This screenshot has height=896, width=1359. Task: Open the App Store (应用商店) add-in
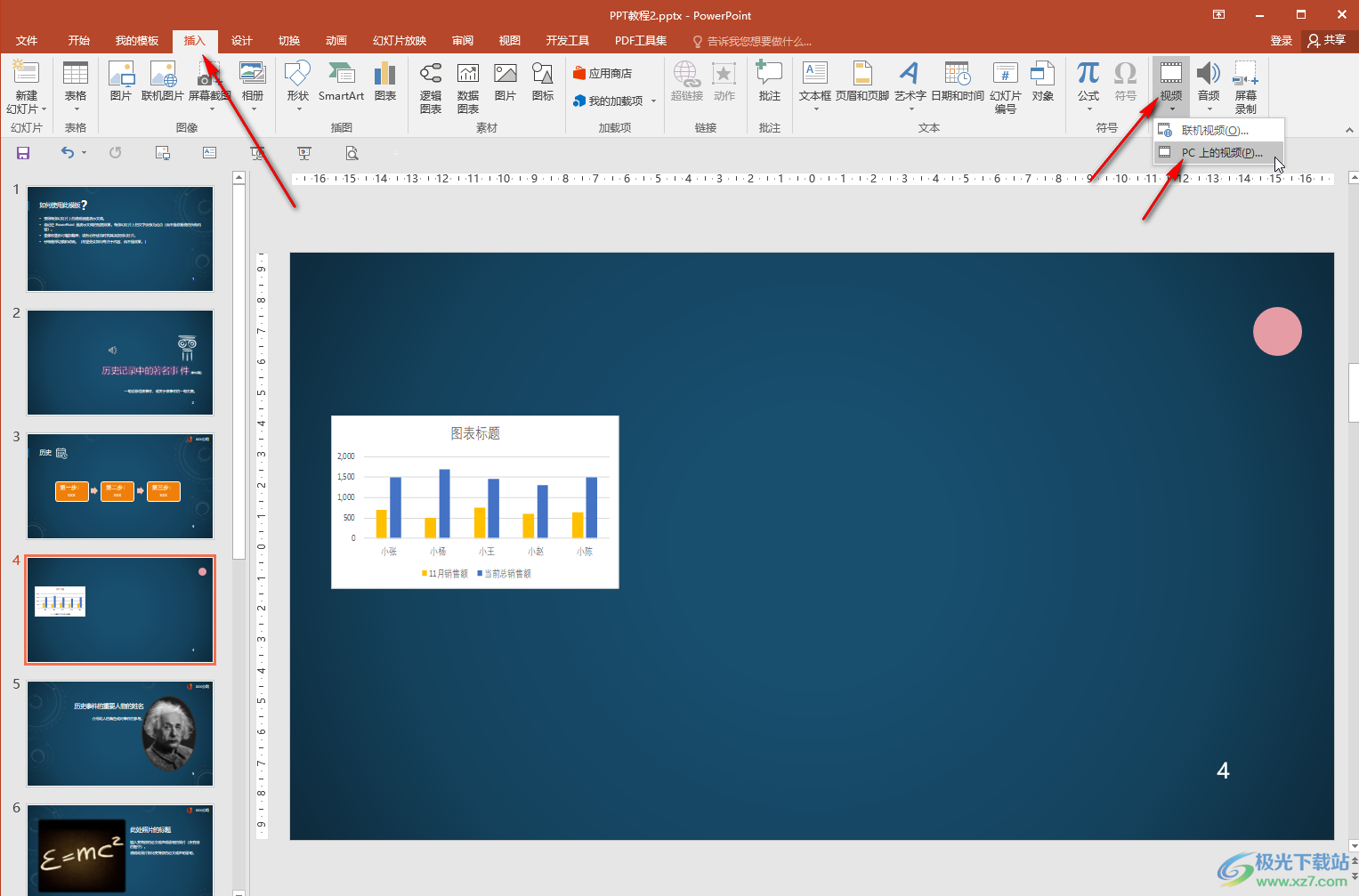pos(603,74)
